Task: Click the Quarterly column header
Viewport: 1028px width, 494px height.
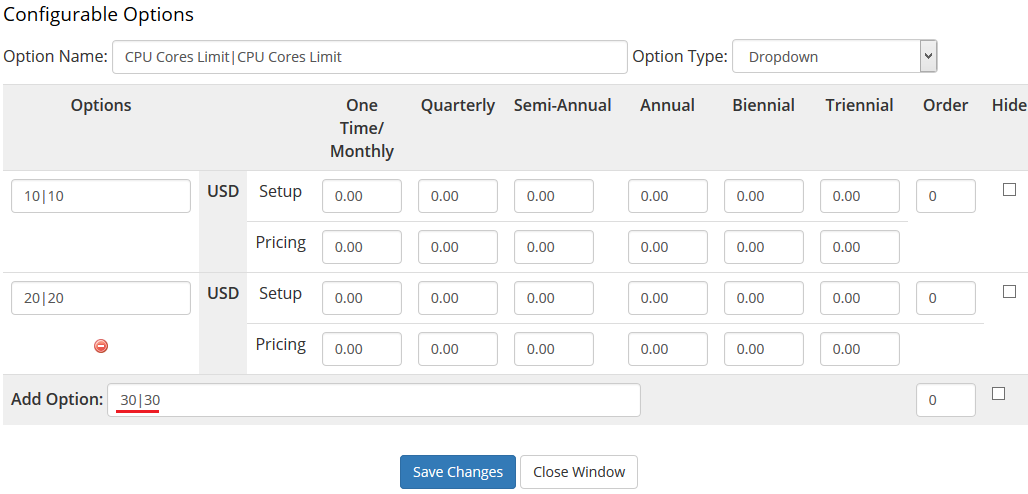Action: click(458, 105)
